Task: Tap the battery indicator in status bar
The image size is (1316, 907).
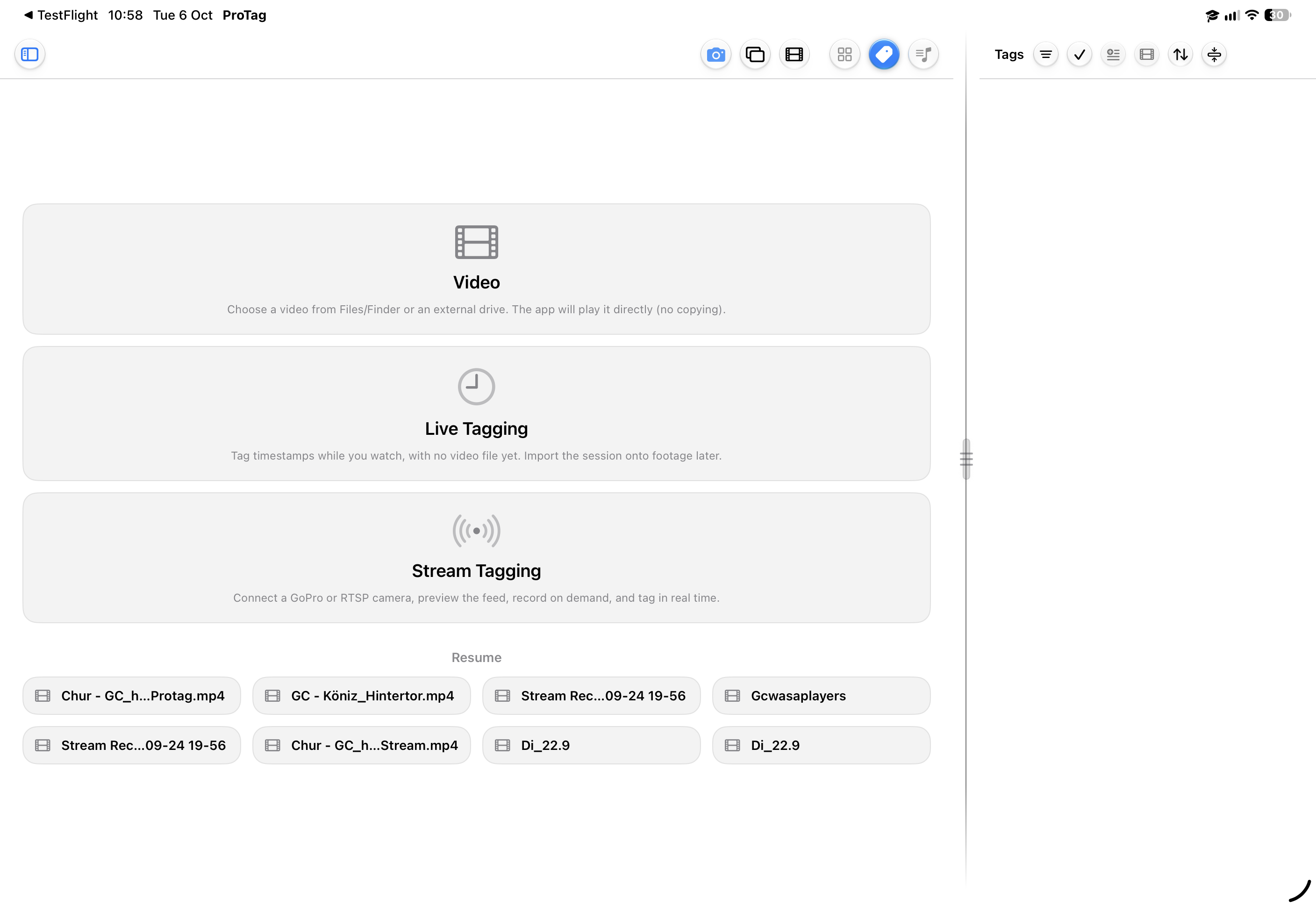Action: click(x=1277, y=15)
